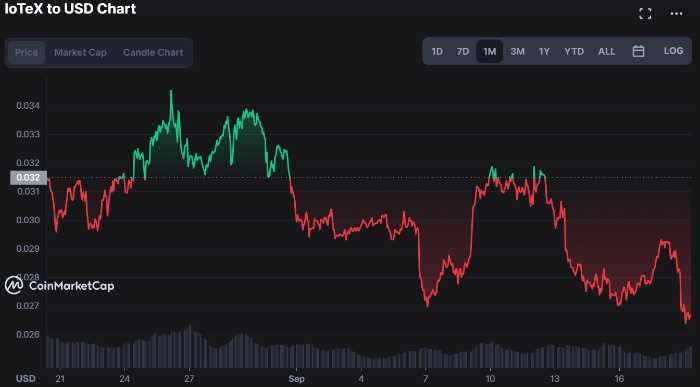Open the calendar date range picker
Viewport: 700px width, 387px height.
tap(638, 51)
